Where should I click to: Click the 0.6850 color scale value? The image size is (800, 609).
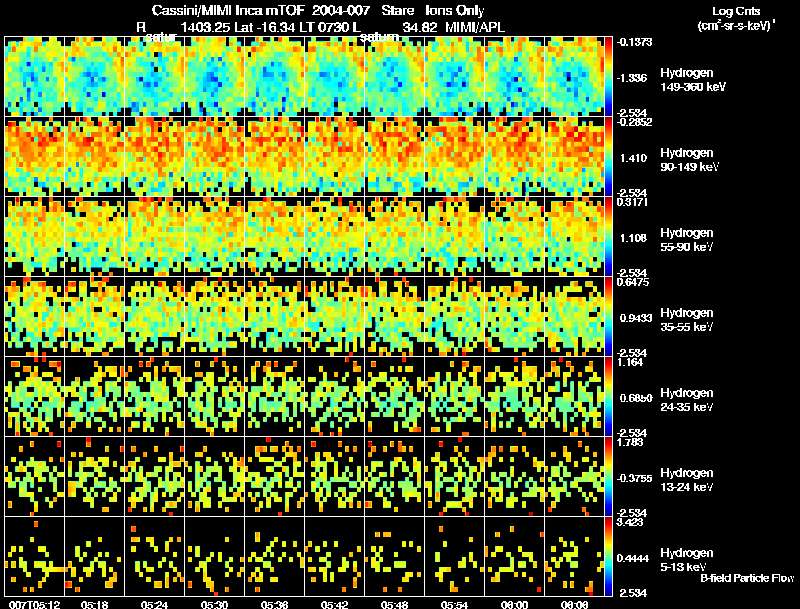pyautogui.click(x=636, y=398)
